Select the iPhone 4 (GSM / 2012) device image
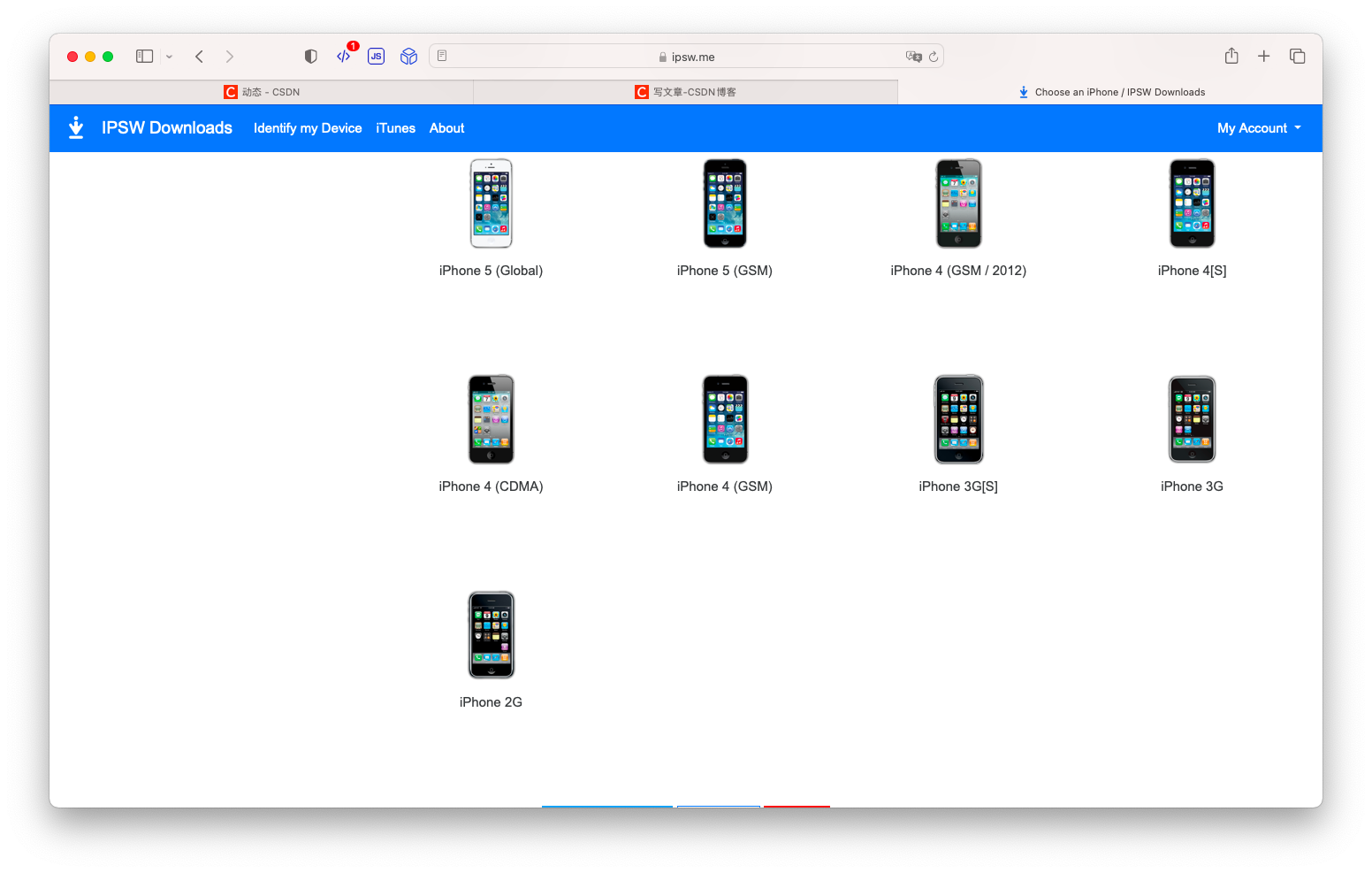Image resolution: width=1372 pixels, height=873 pixels. tap(959, 203)
